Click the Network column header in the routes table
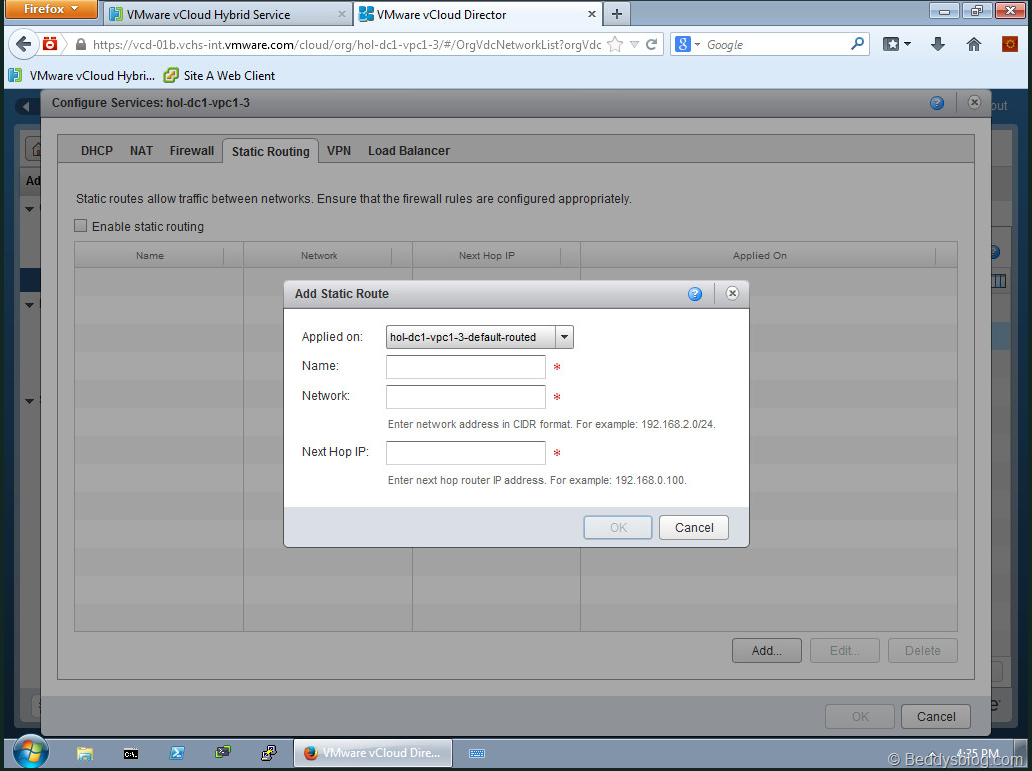This screenshot has width=1032, height=771. [x=319, y=255]
